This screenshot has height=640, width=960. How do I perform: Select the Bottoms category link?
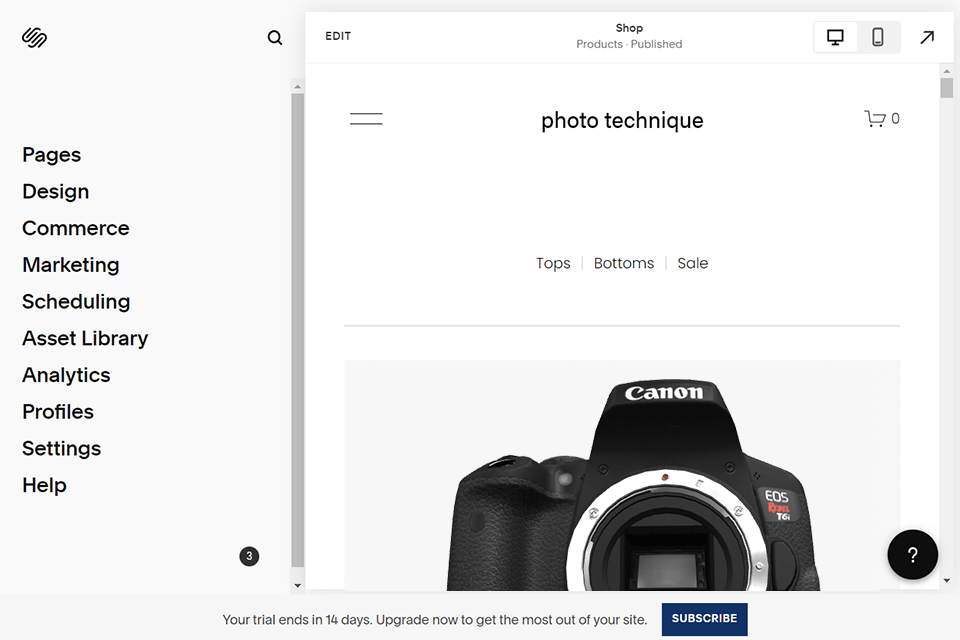click(623, 263)
